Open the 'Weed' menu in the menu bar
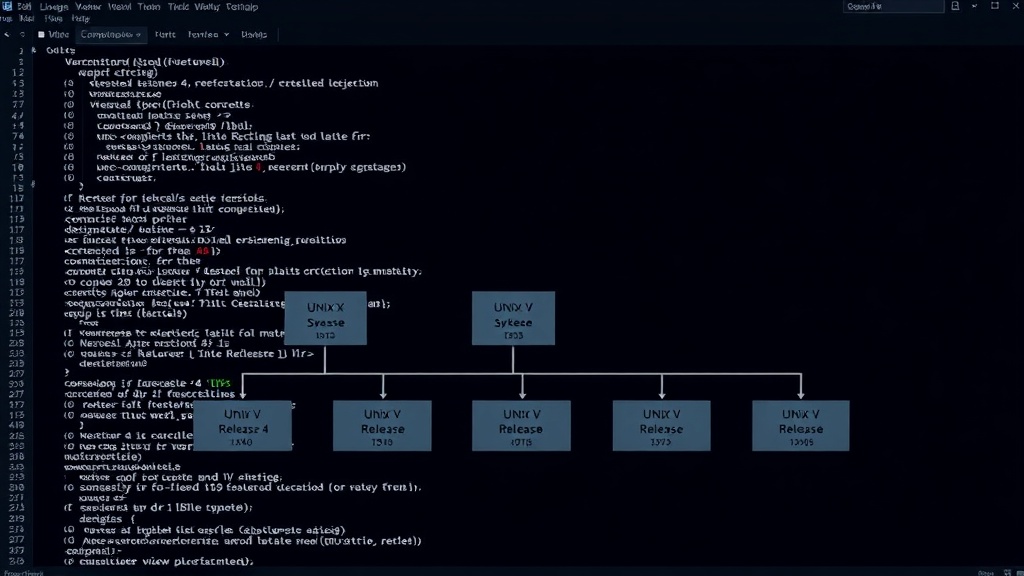This screenshot has height=576, width=1024. (119, 7)
